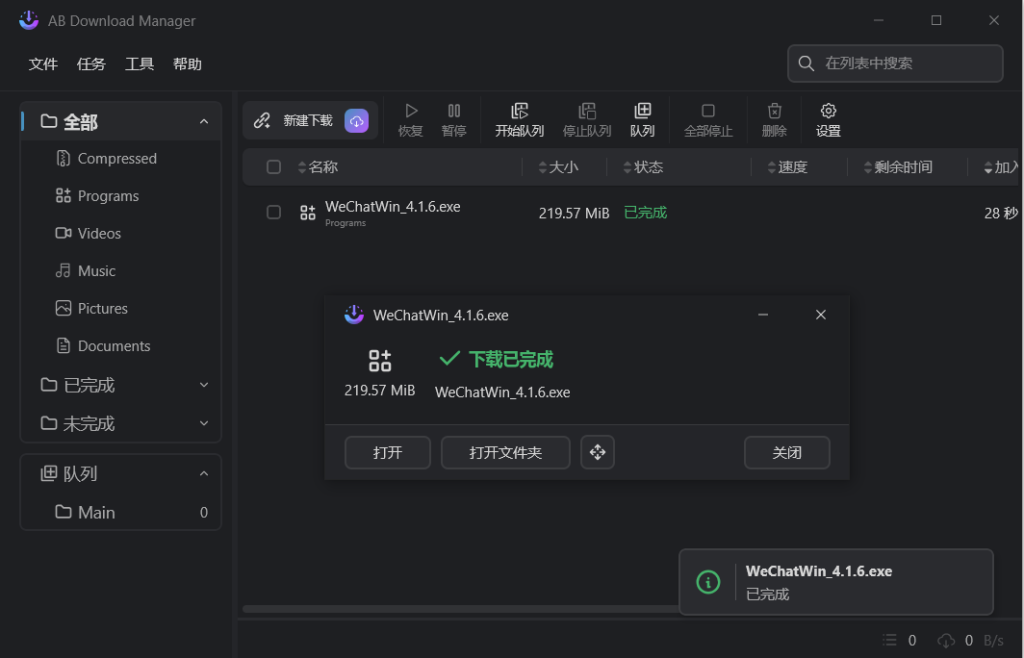Click the Resume (恢复) toolbar icon

(x=411, y=112)
